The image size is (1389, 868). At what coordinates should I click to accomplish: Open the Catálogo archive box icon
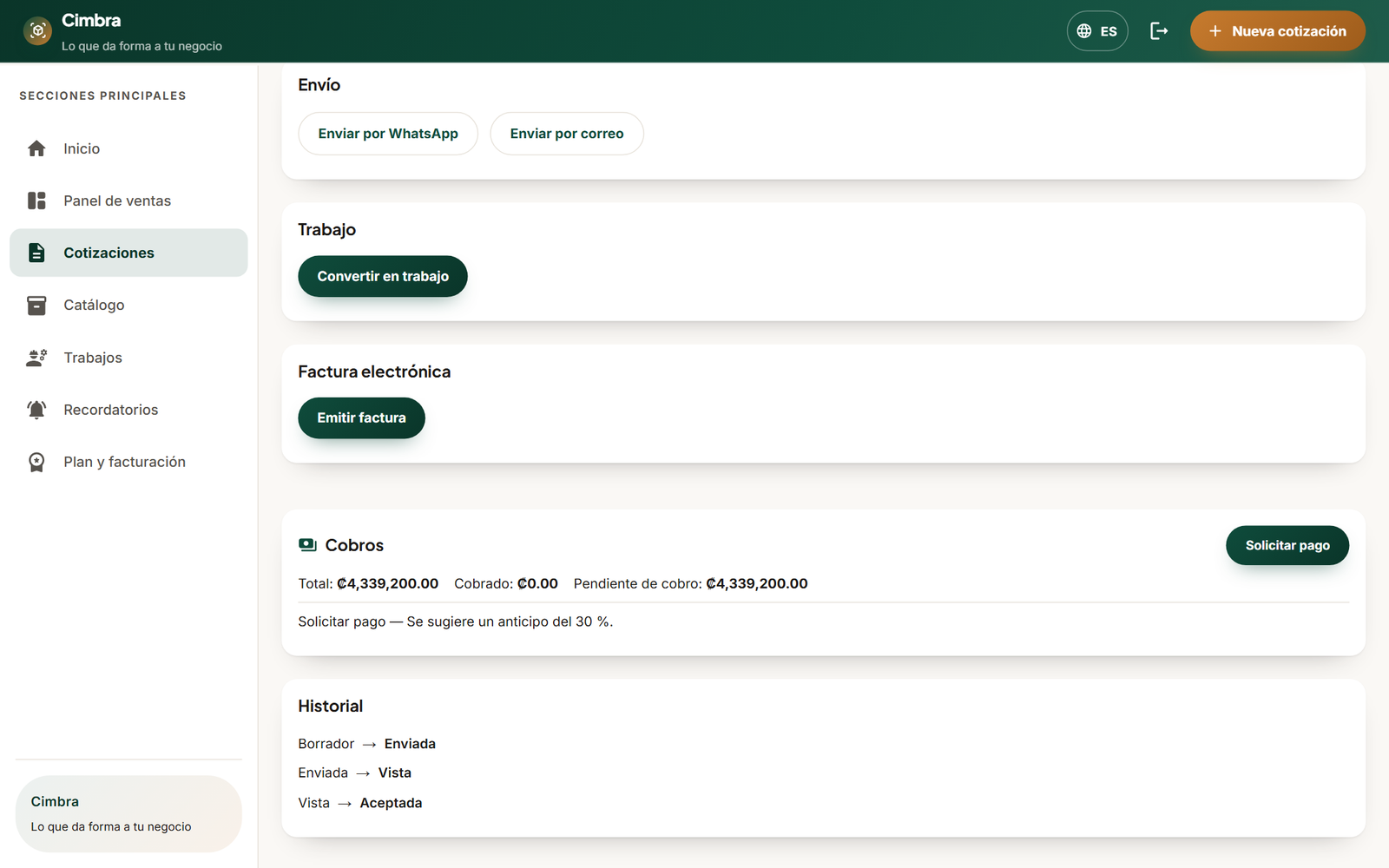tap(36, 306)
